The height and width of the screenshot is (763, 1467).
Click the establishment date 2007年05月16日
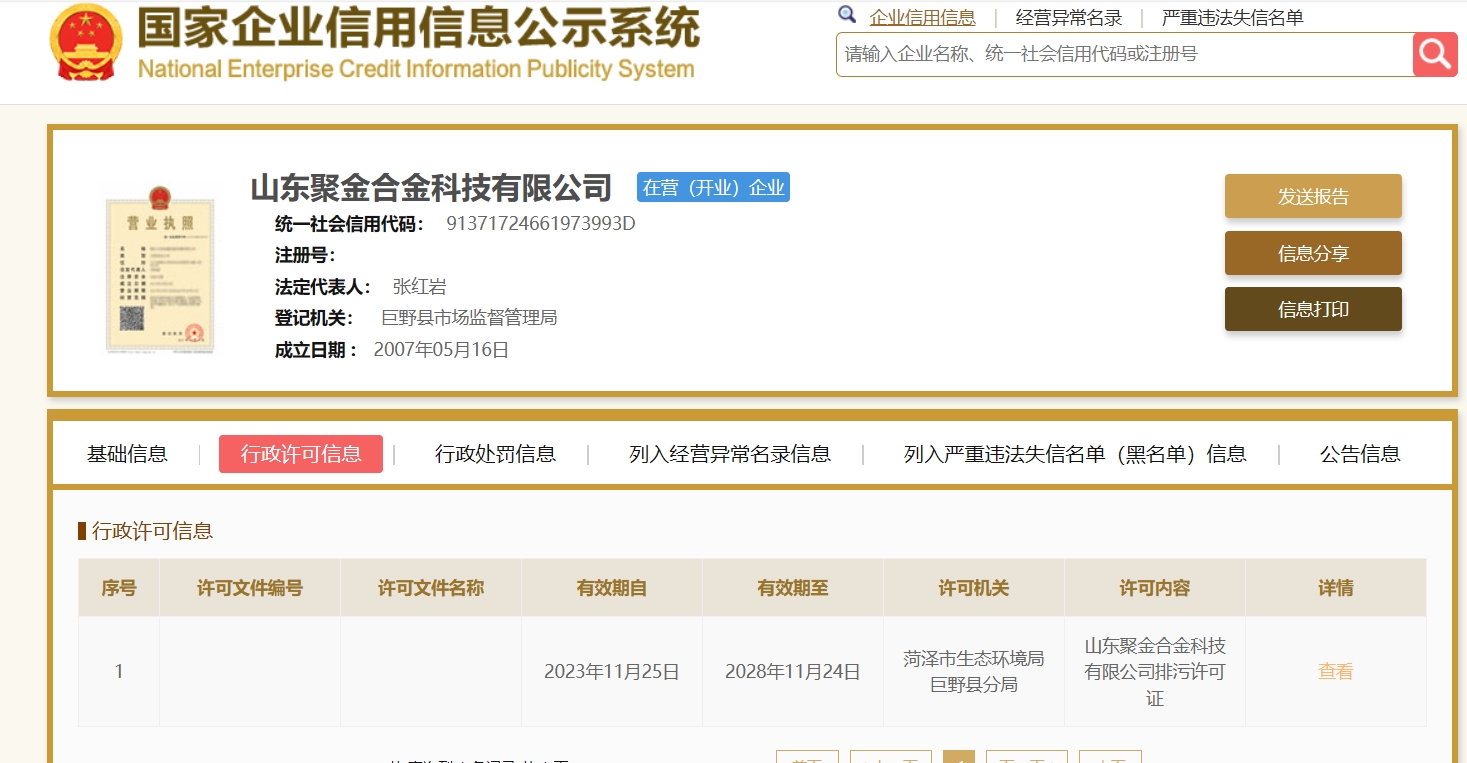point(441,350)
